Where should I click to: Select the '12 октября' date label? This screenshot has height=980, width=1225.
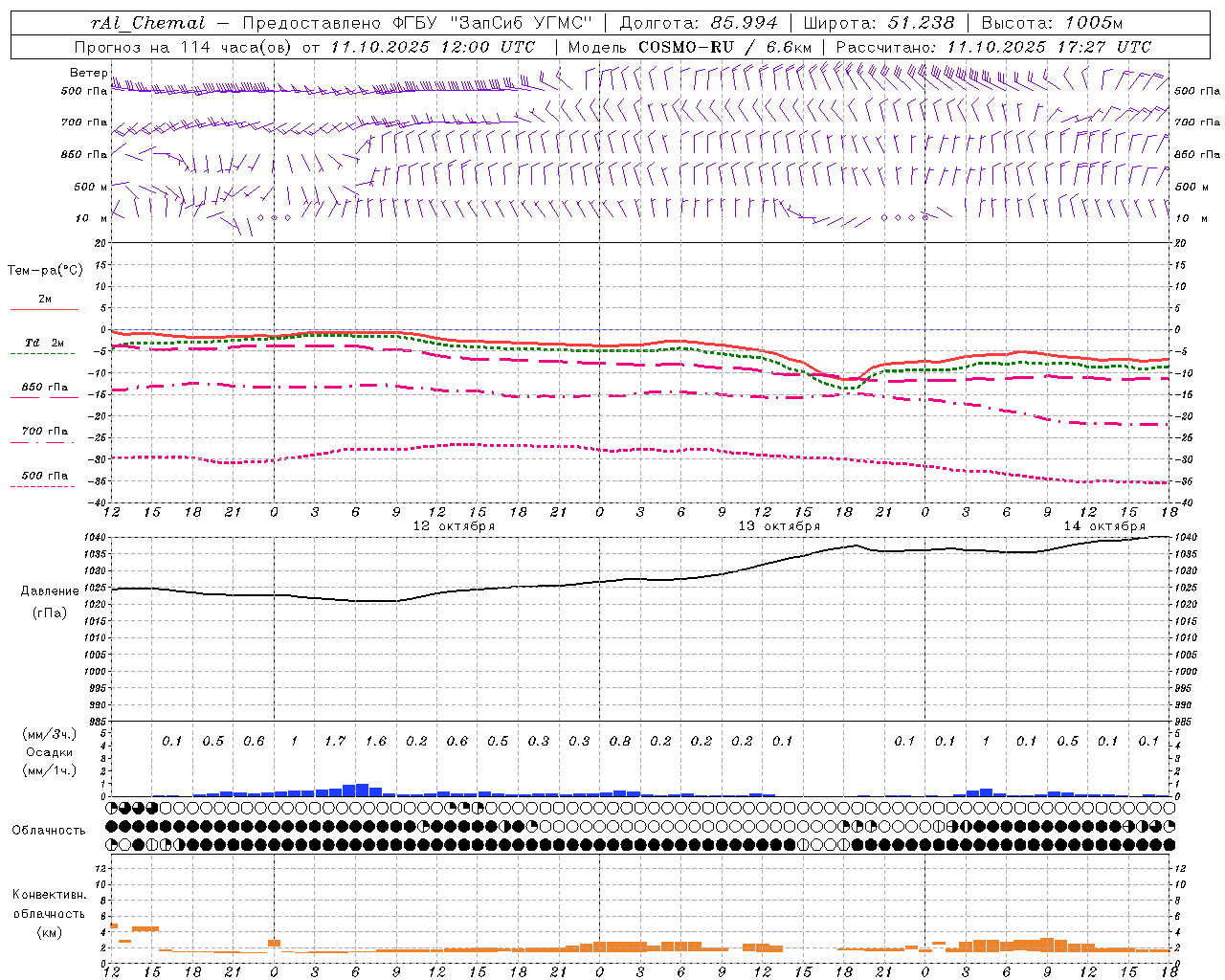click(x=454, y=526)
